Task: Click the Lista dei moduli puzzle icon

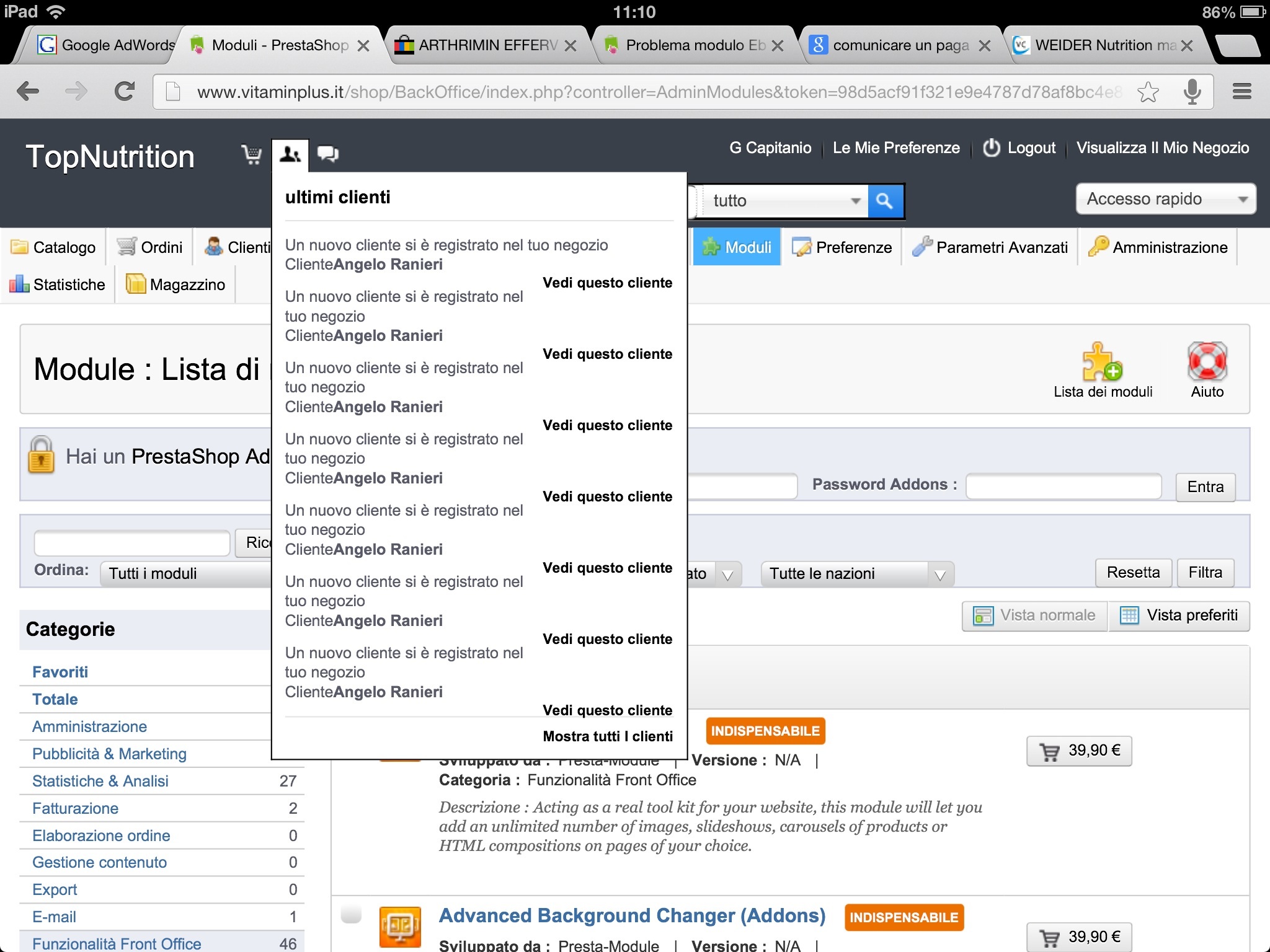Action: coord(1102,363)
